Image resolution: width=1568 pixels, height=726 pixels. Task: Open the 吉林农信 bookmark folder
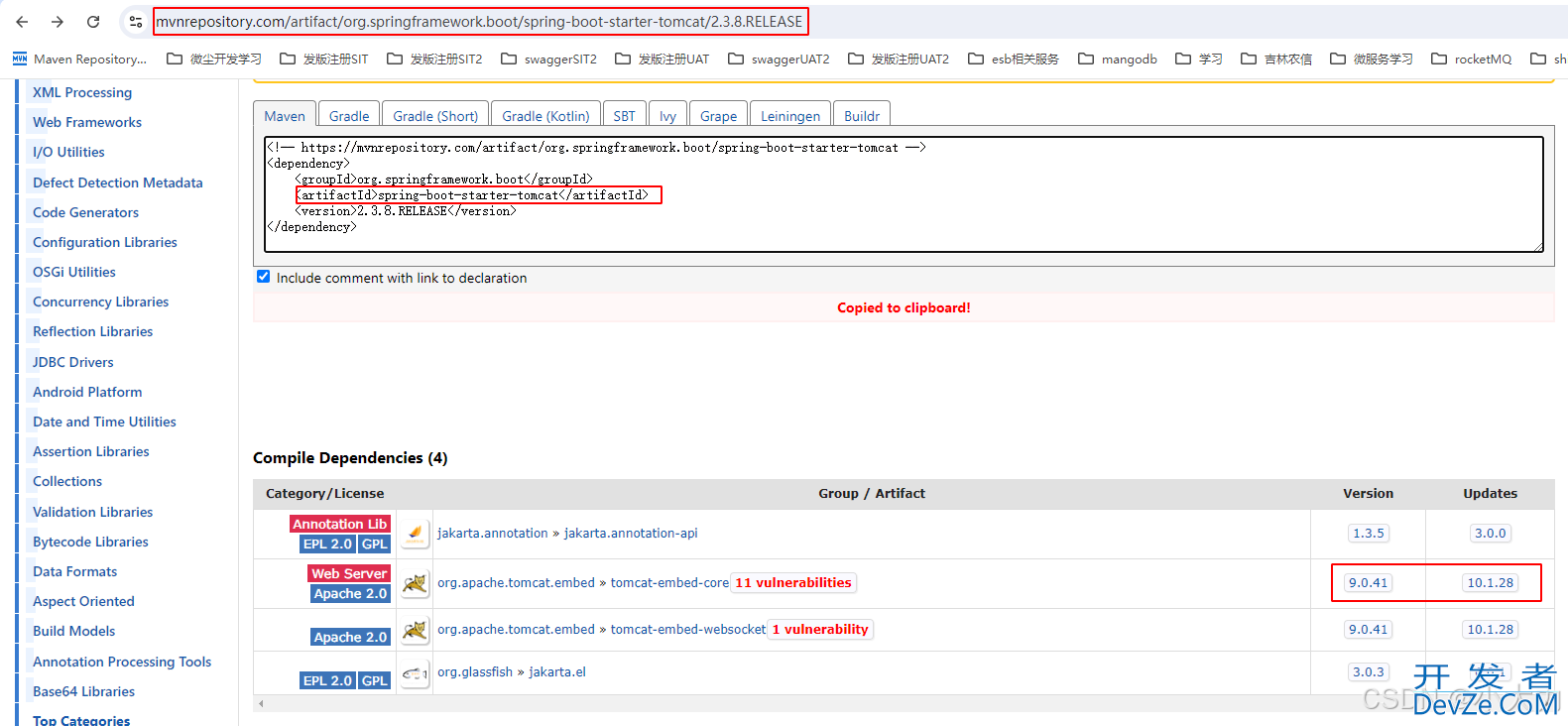[x=1276, y=59]
